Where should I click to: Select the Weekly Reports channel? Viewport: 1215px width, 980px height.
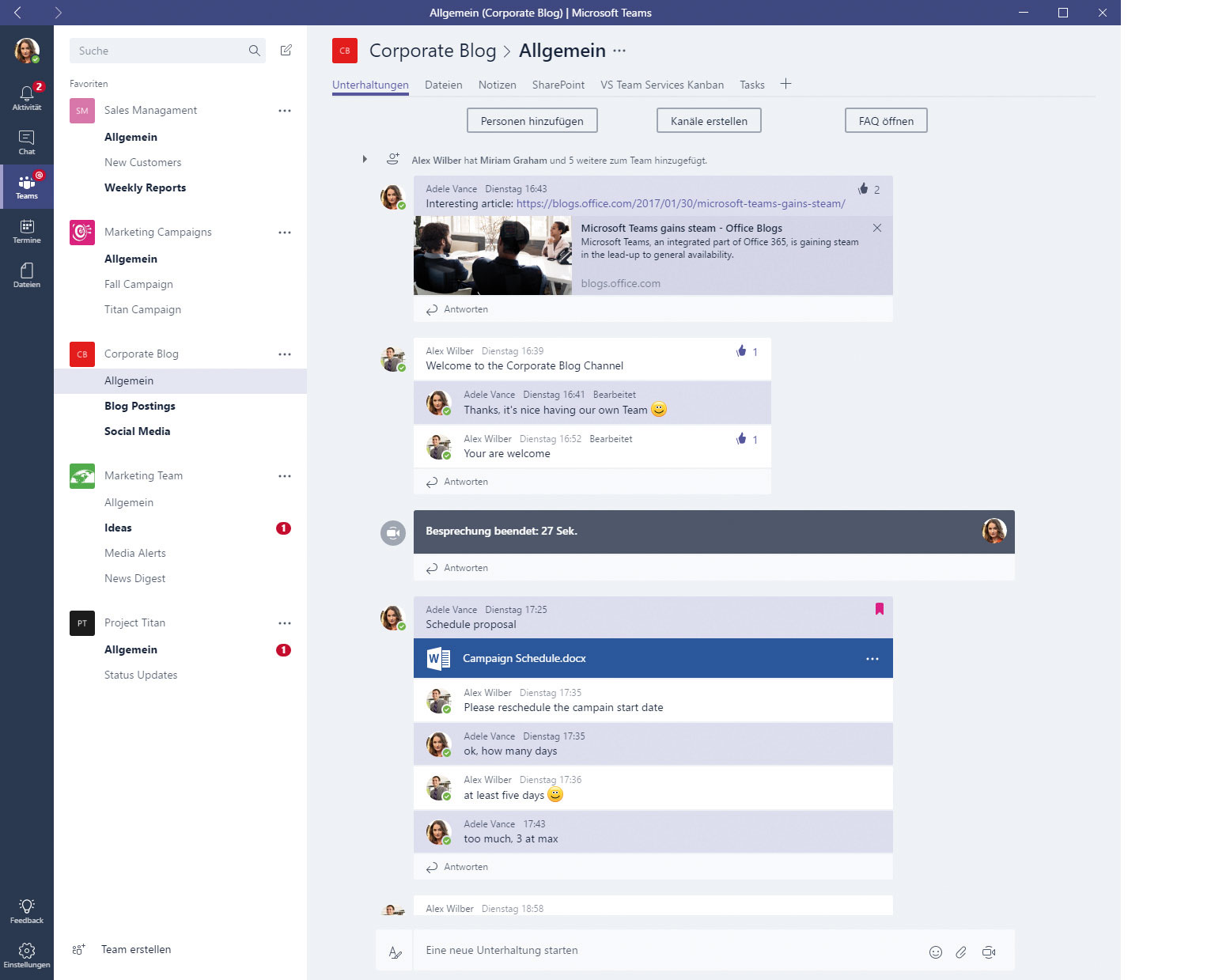point(146,187)
